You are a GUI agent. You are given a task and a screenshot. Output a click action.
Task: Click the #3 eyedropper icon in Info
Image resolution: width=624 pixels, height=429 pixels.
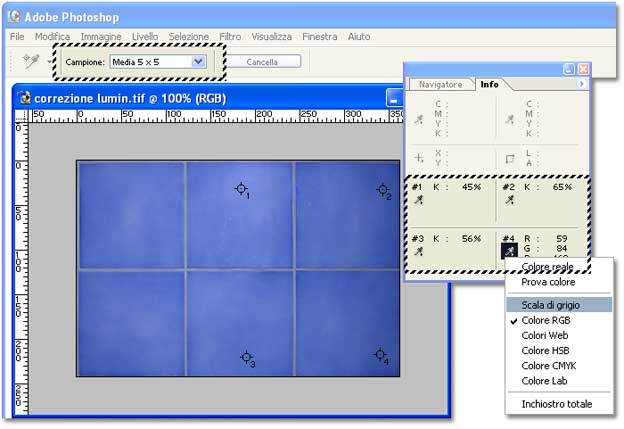[417, 252]
